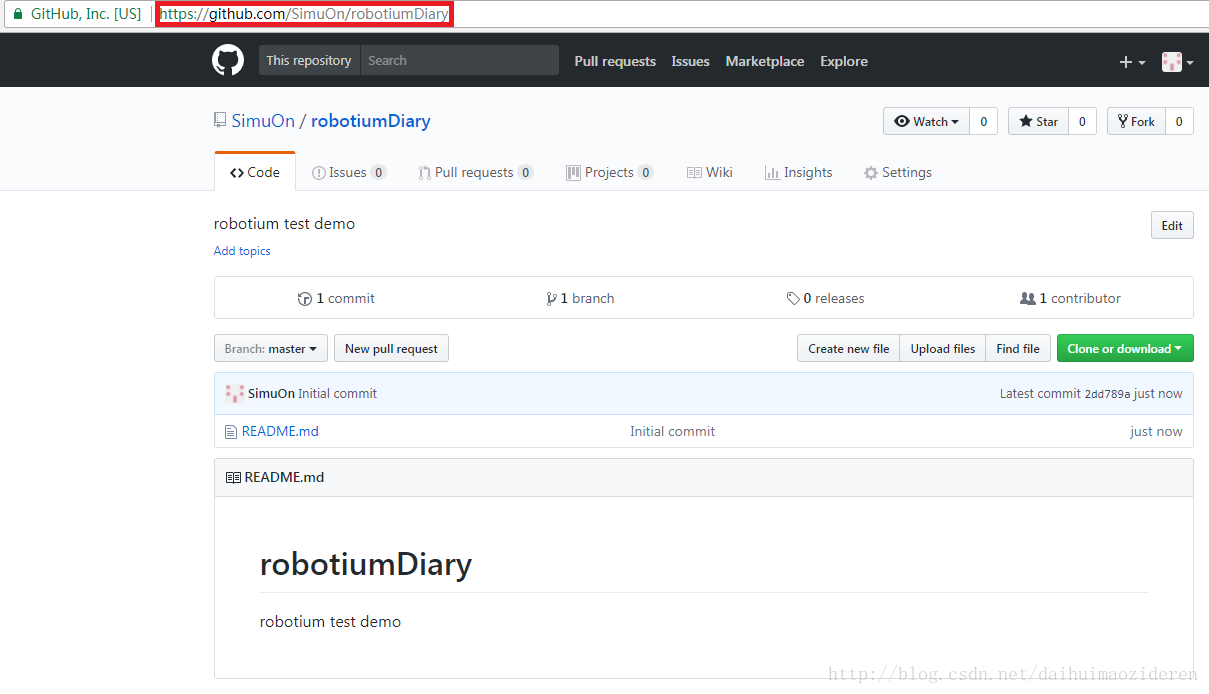
Task: Click the Upload files button
Action: pos(943,348)
